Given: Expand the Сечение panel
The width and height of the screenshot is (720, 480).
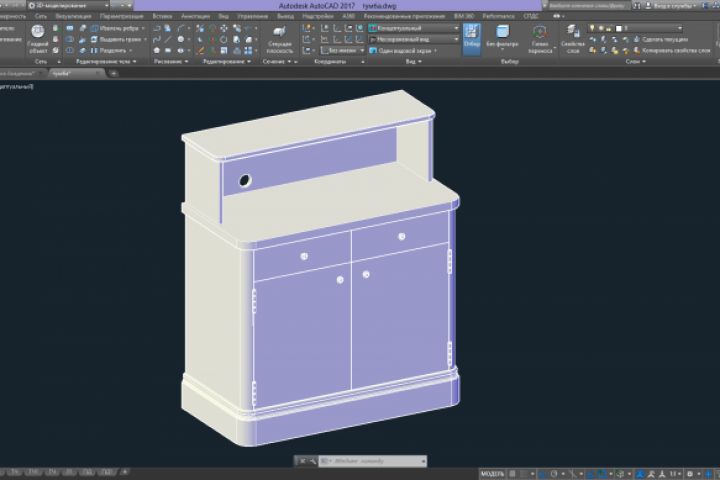Looking at the screenshot, I should [277, 61].
